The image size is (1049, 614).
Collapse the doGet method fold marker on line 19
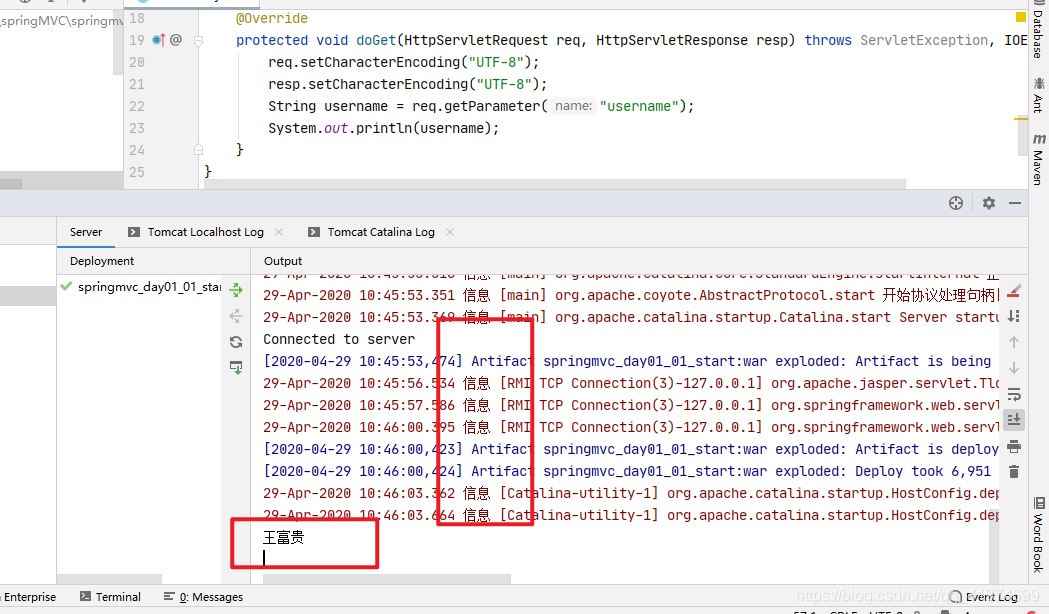coord(199,41)
